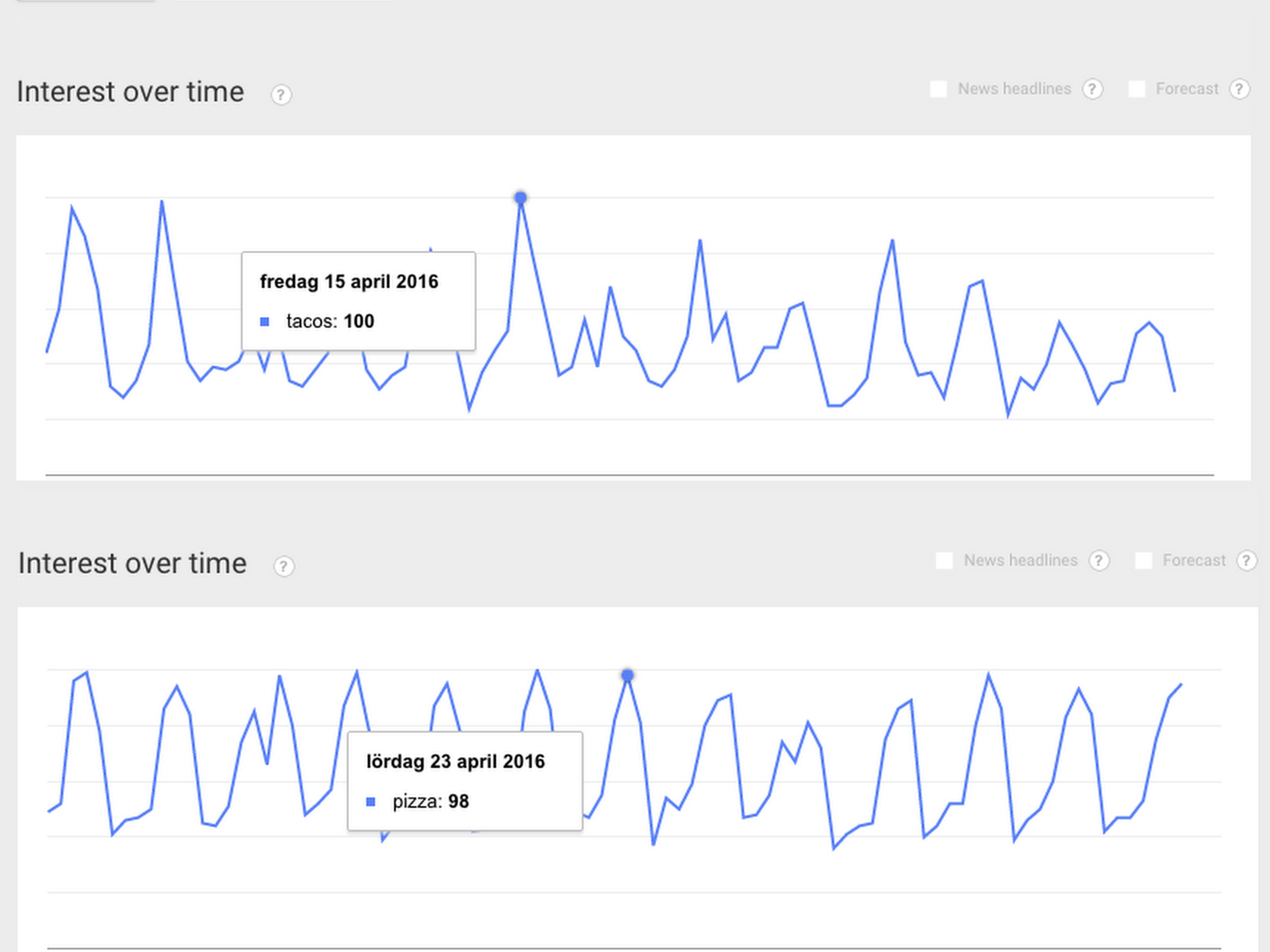Image resolution: width=1270 pixels, height=952 pixels.
Task: Click the fredag 15 april 2016 tooltip date
Action: click(x=349, y=282)
